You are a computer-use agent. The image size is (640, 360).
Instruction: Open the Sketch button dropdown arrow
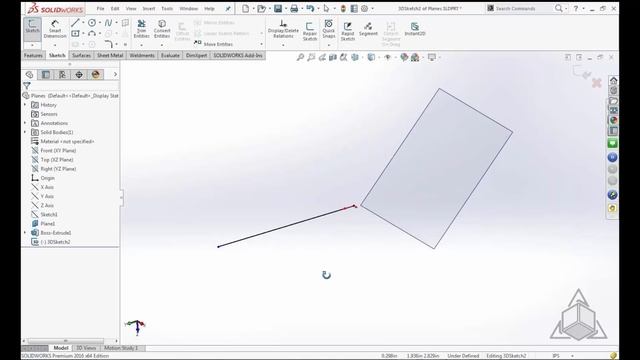point(32,45)
